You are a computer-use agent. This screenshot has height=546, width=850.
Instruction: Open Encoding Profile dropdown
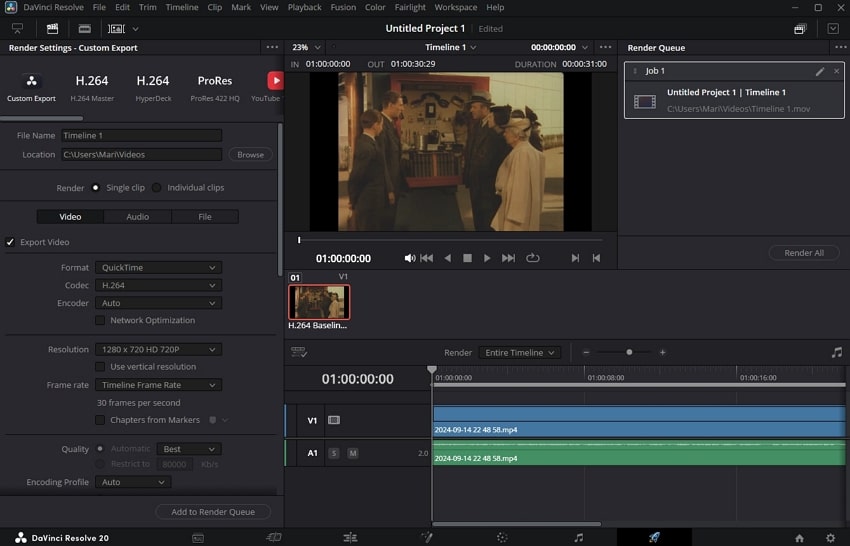click(x=133, y=482)
